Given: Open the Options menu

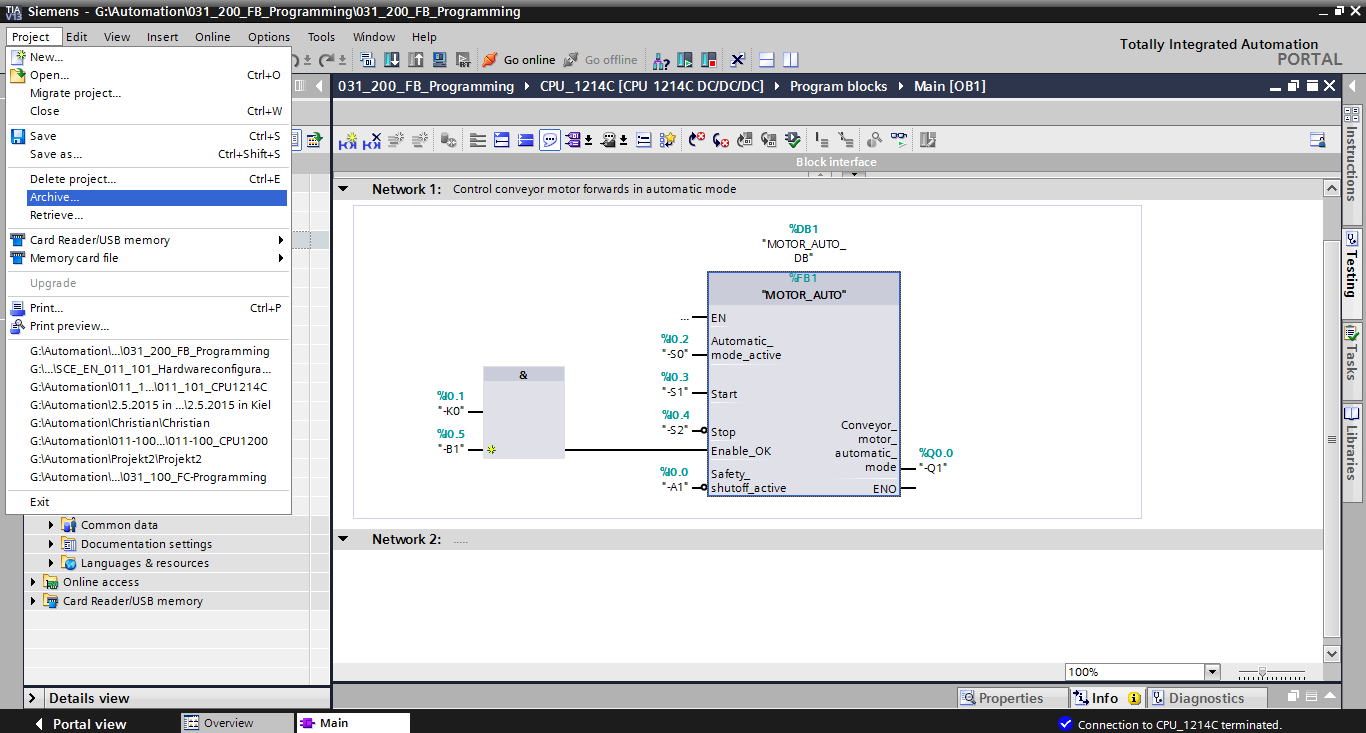Looking at the screenshot, I should point(269,37).
